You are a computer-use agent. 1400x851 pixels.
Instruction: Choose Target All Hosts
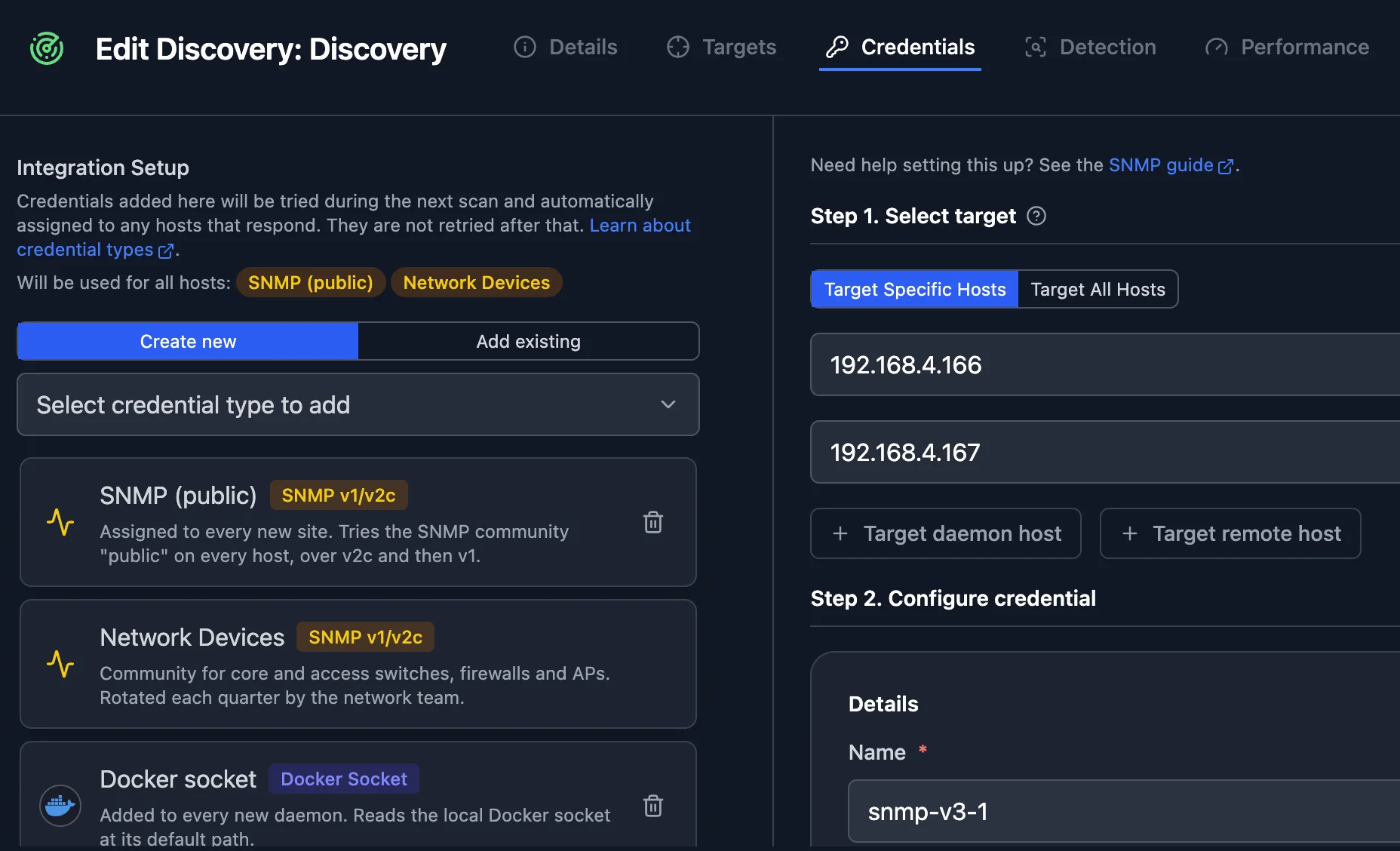coord(1098,290)
